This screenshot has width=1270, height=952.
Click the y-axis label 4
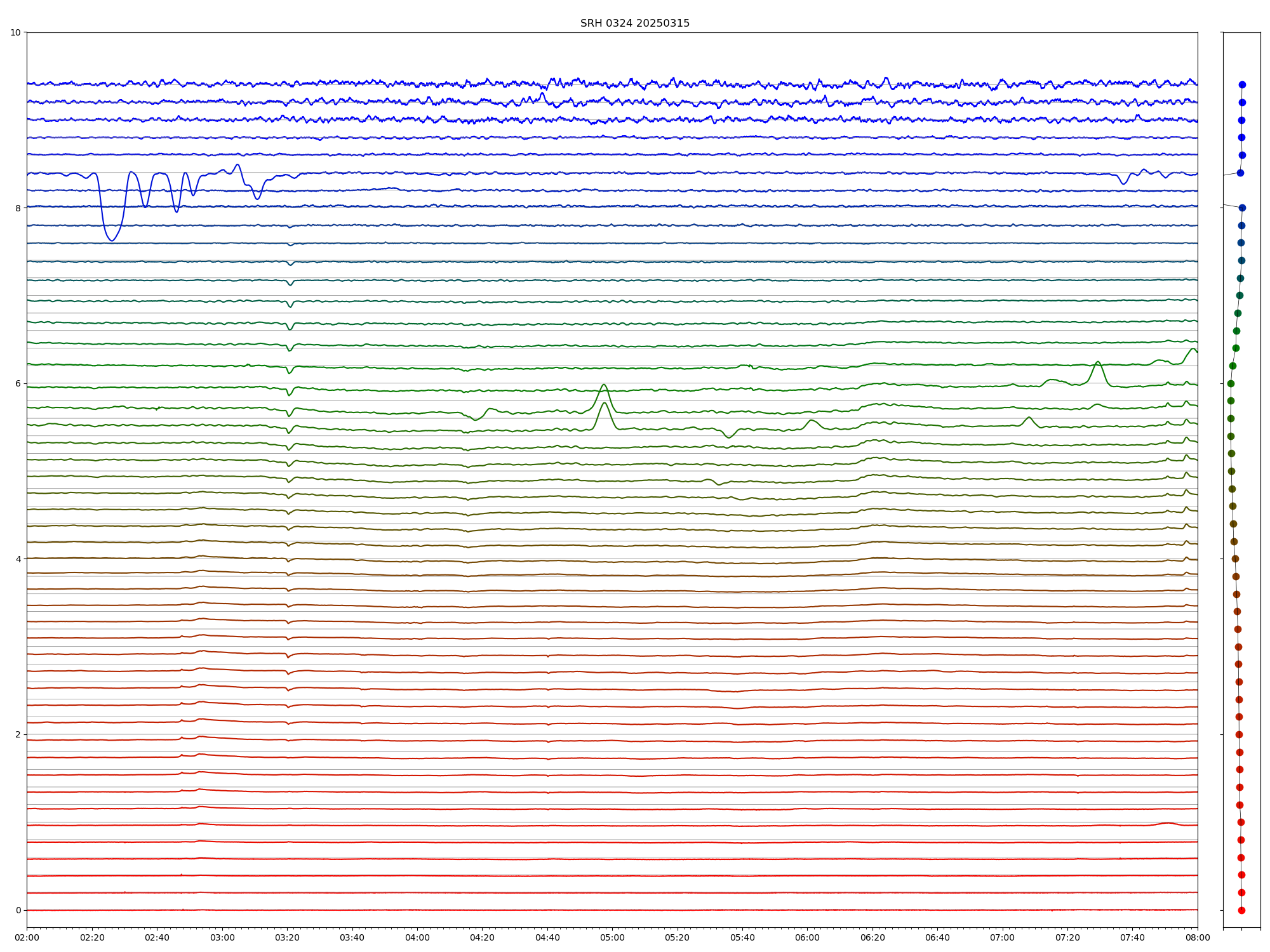point(18,559)
